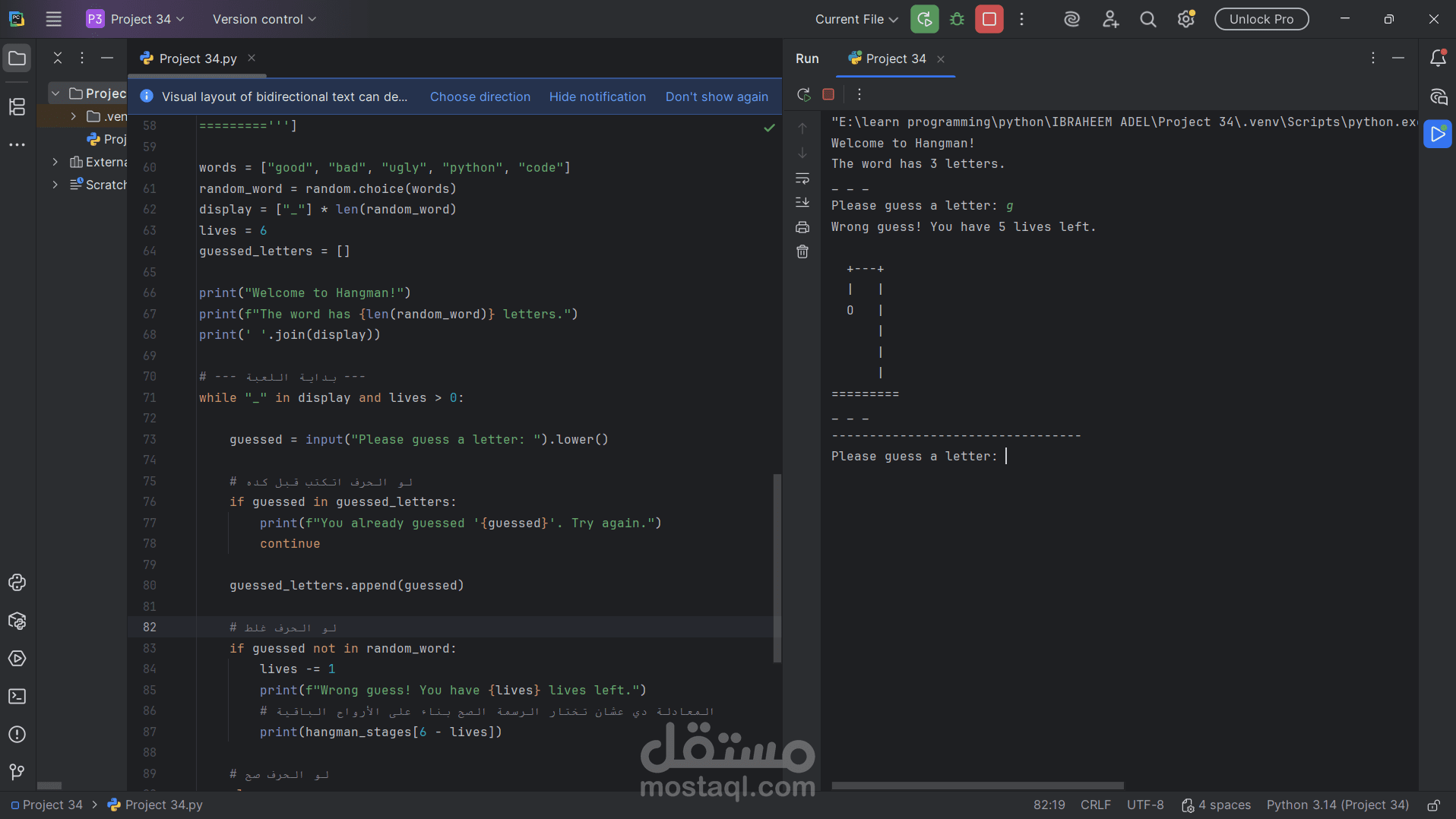
Task: Open the Problems tool window
Action: pos(17,735)
